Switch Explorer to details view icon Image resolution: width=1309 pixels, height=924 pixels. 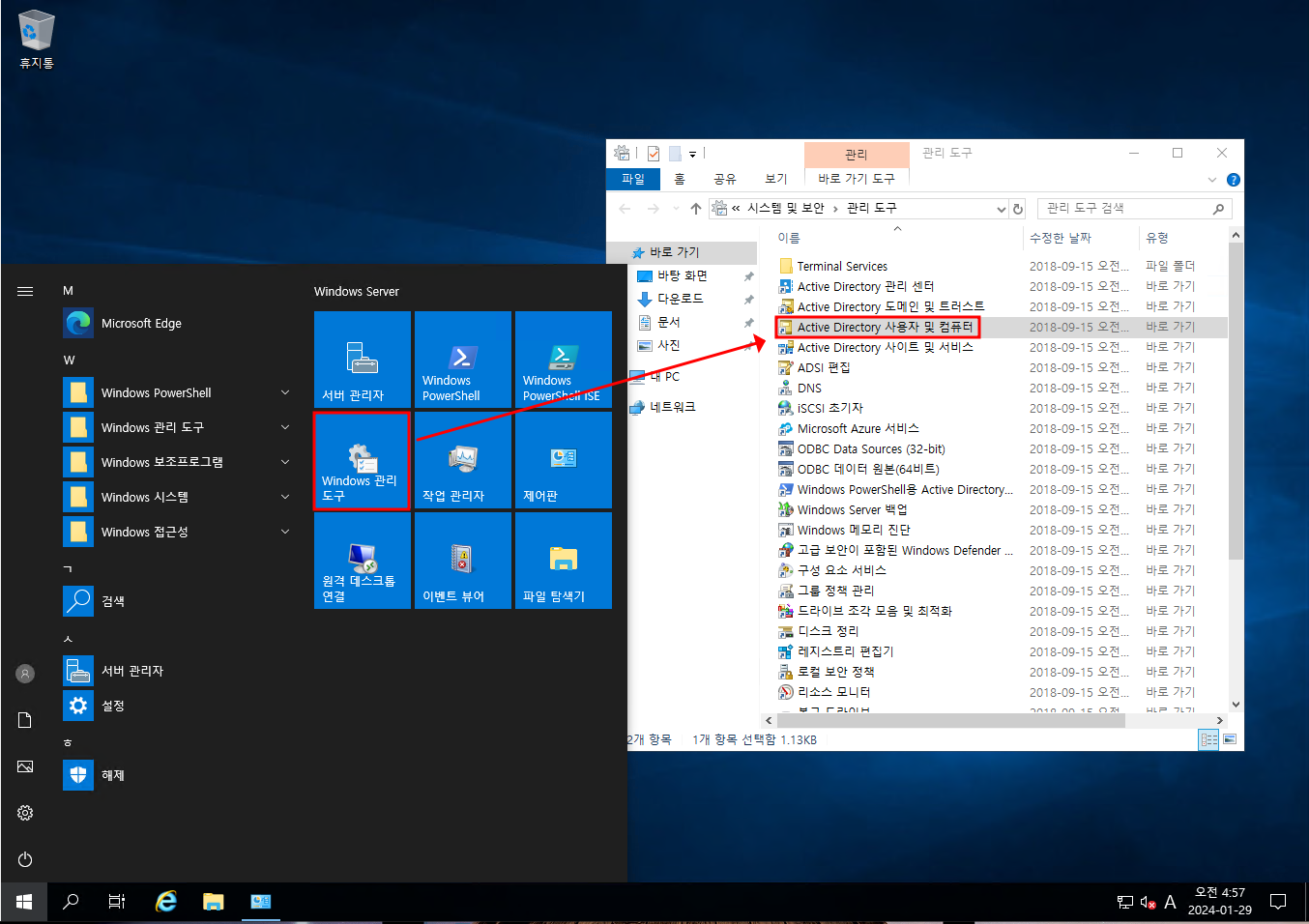1208,739
